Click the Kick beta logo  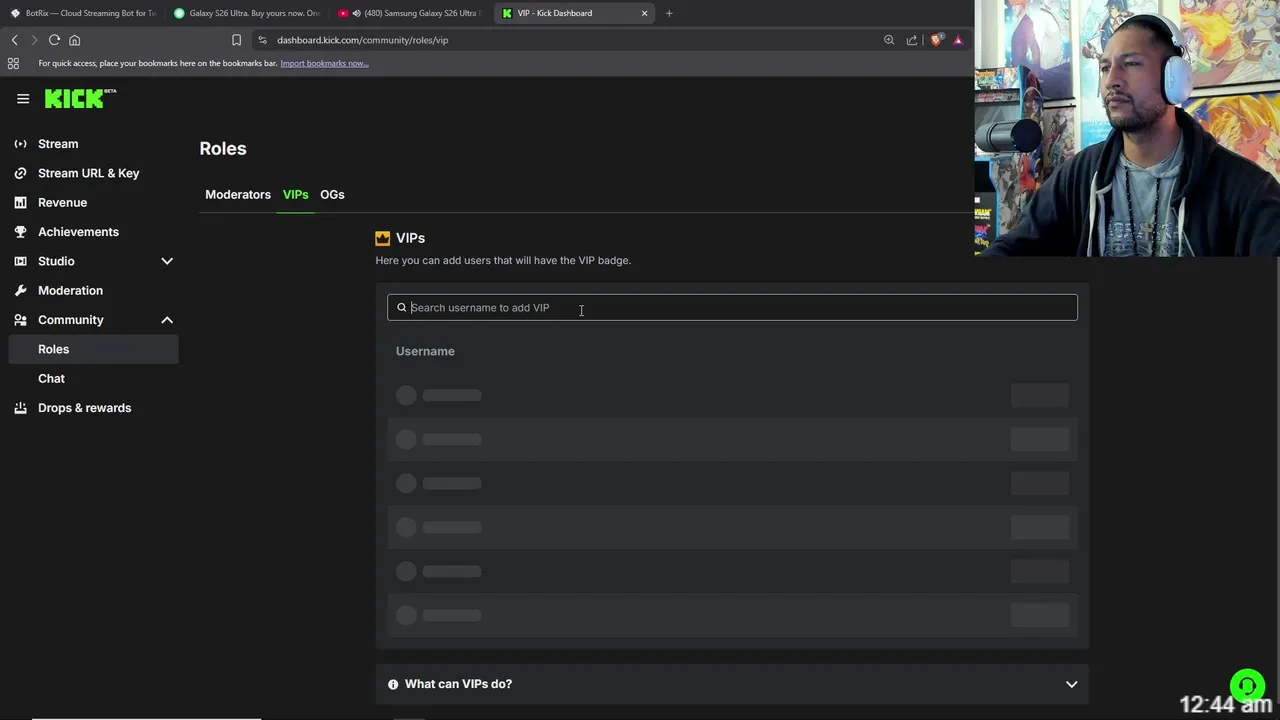tap(80, 98)
